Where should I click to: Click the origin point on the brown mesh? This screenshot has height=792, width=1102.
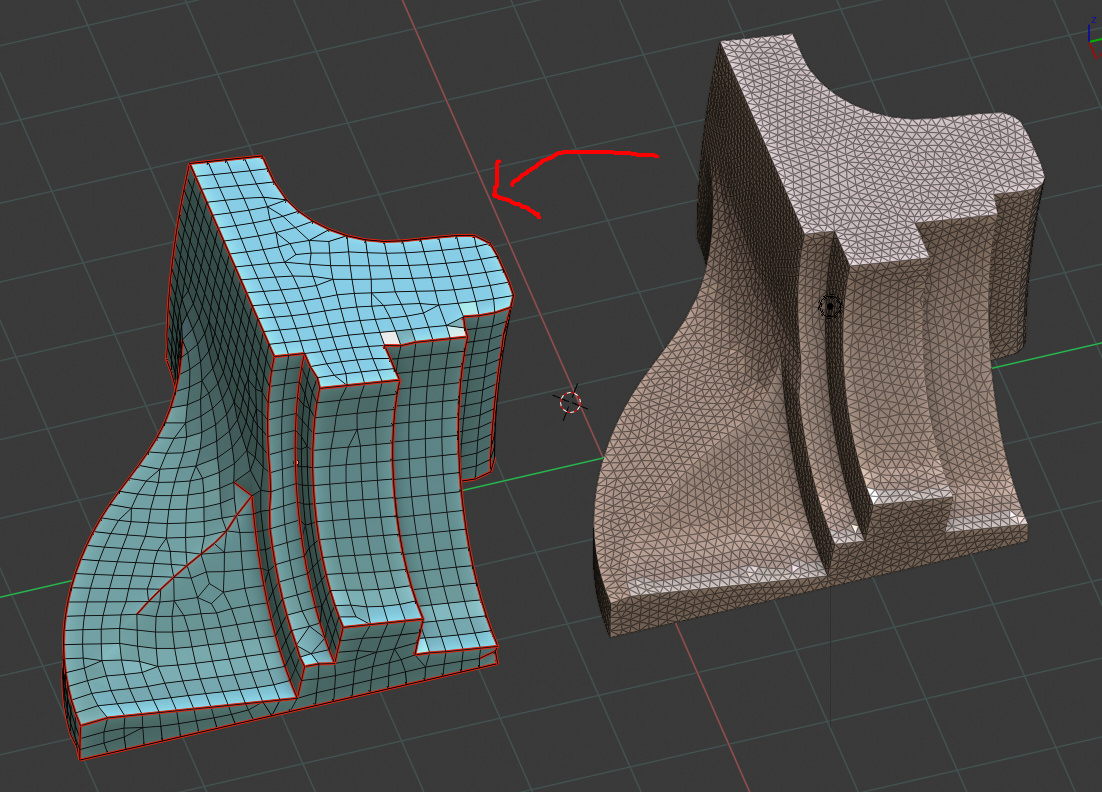tap(830, 306)
